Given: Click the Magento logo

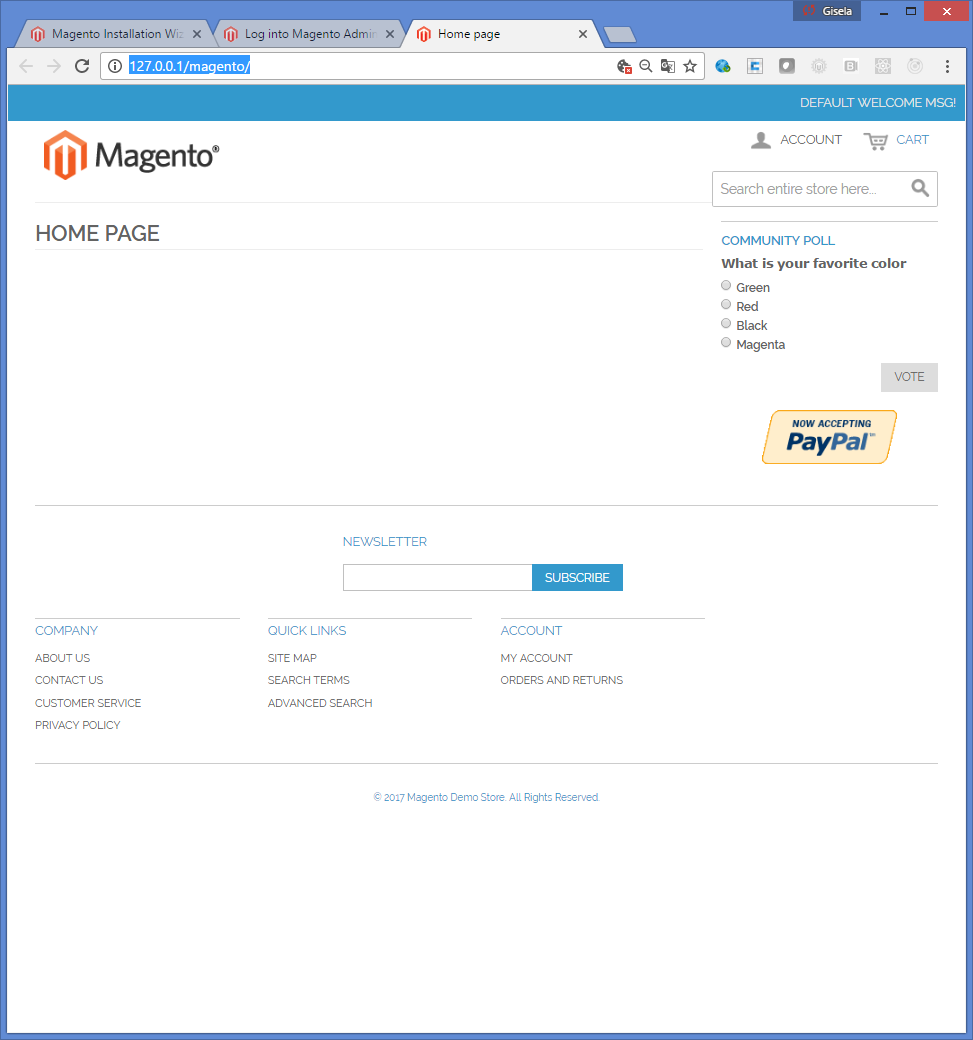Looking at the screenshot, I should [131, 155].
